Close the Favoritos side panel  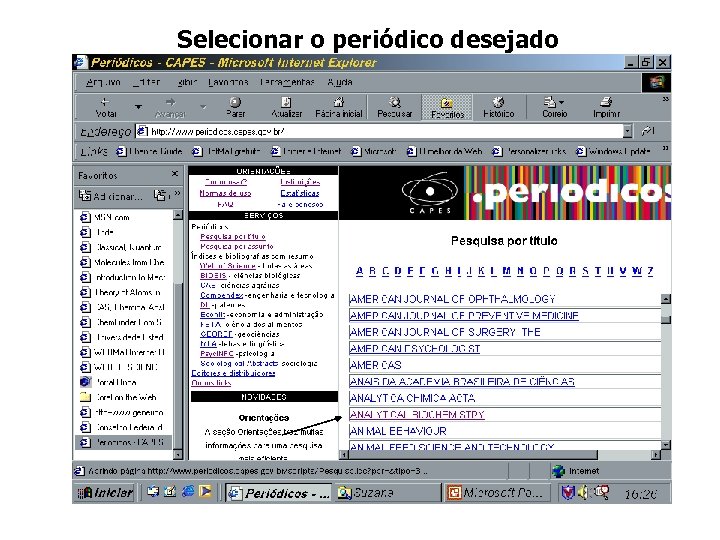coord(174,174)
